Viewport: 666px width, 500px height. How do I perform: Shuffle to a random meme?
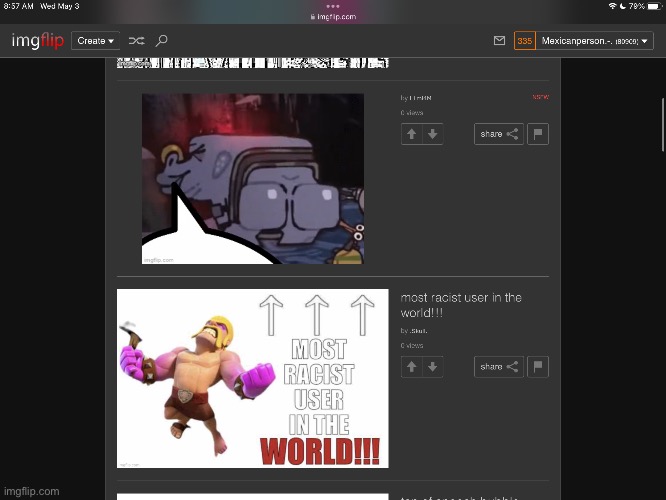136,41
